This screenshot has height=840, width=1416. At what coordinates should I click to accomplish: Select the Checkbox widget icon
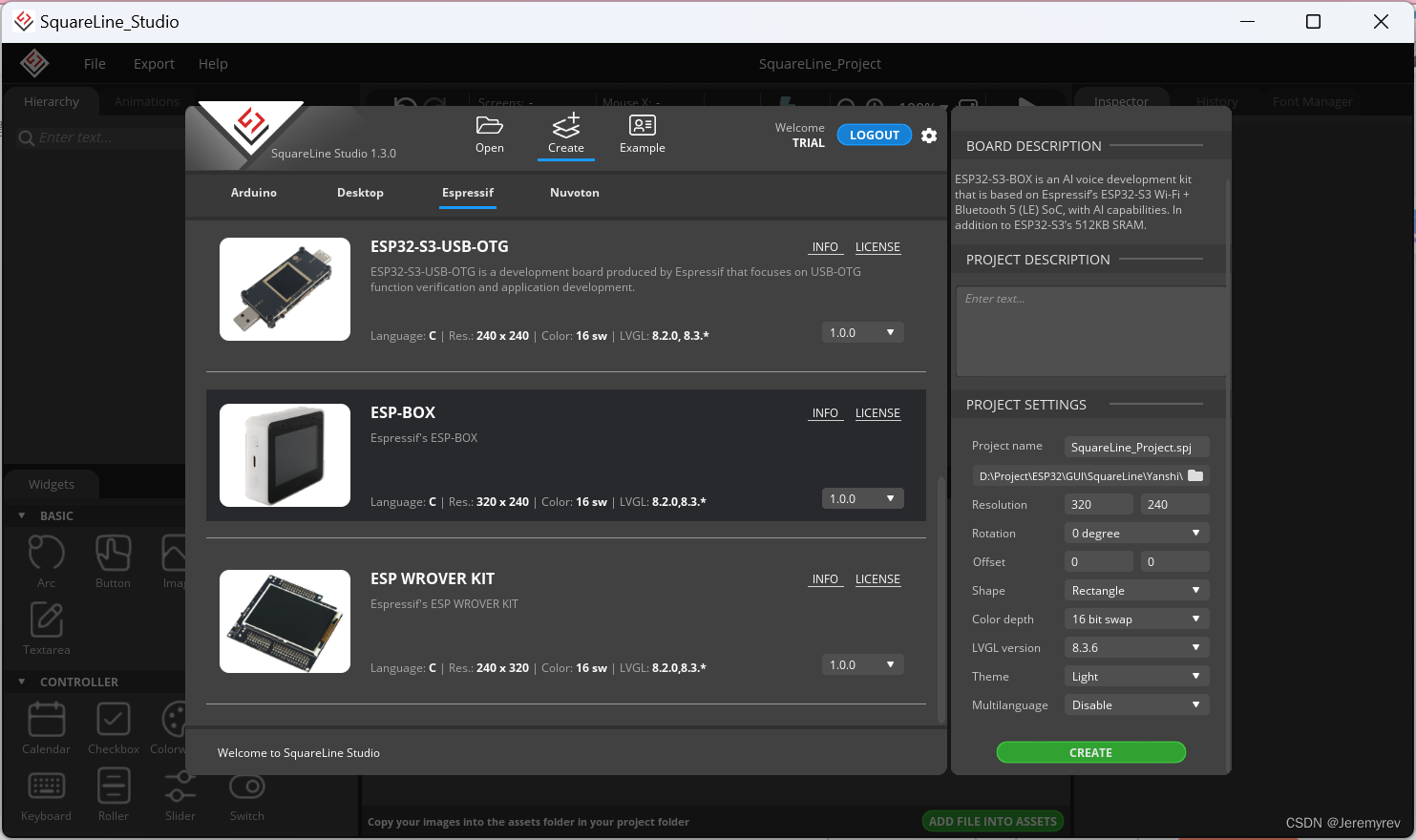tap(113, 719)
